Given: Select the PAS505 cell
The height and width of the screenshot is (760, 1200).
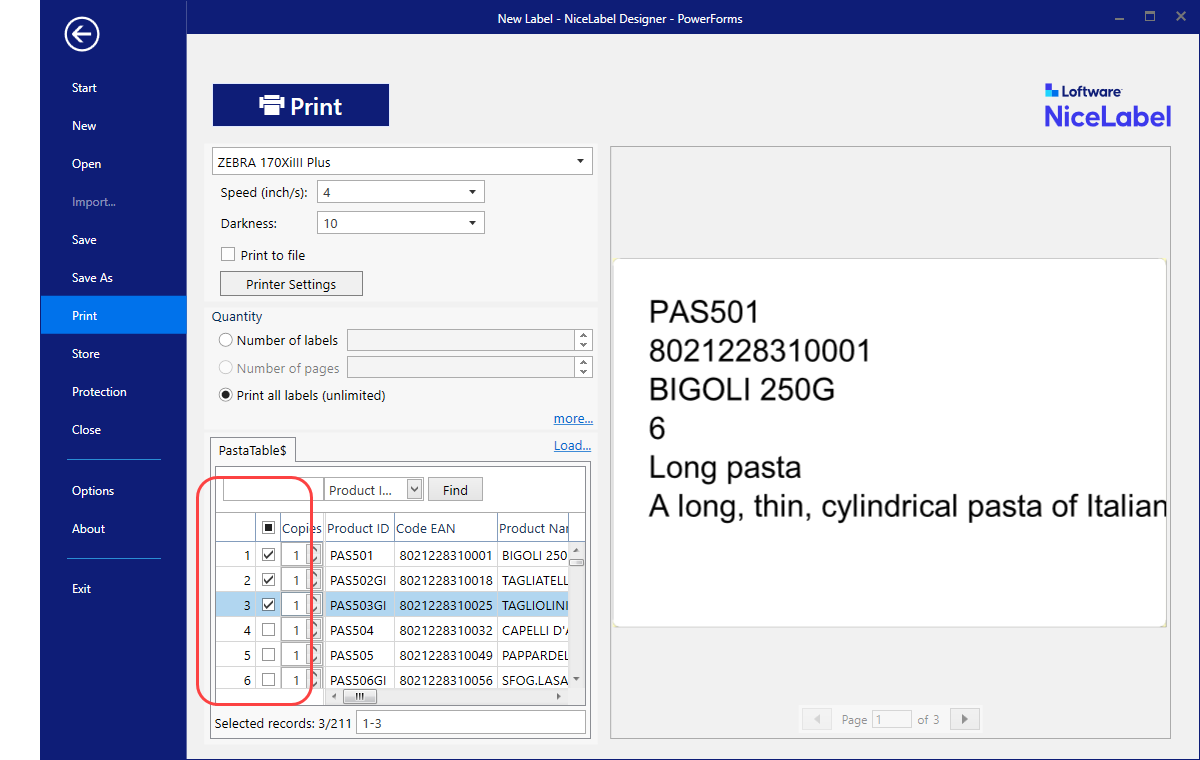Looking at the screenshot, I should tap(359, 655).
